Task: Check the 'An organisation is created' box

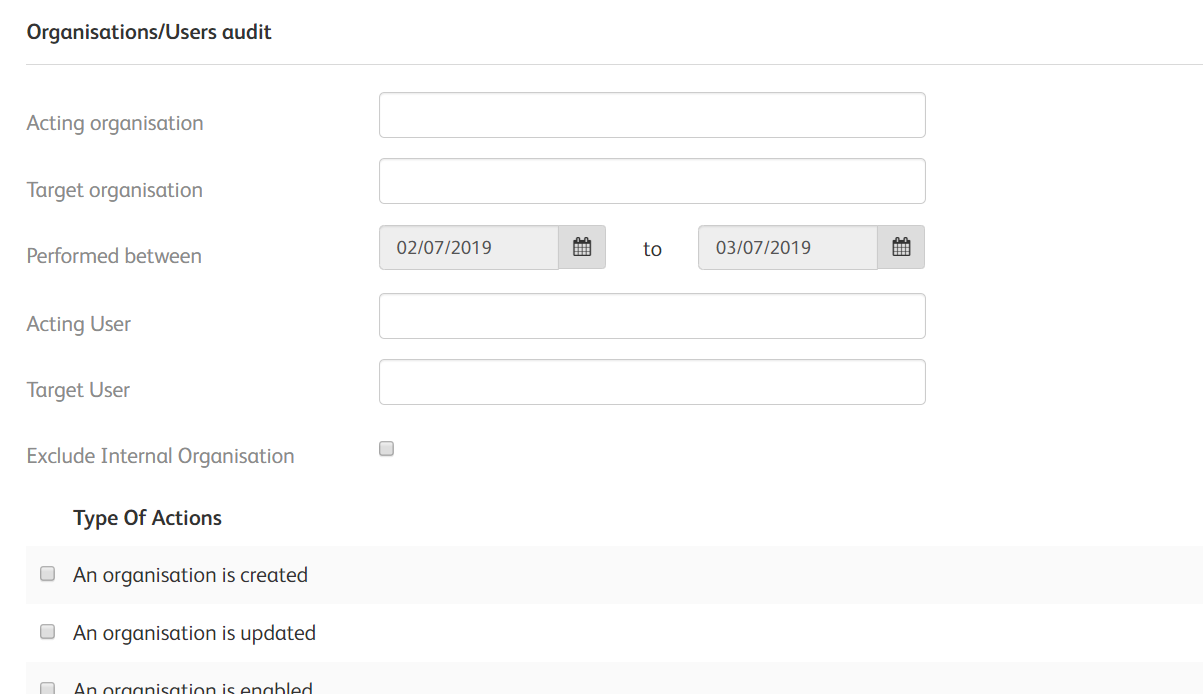Action: (47, 574)
